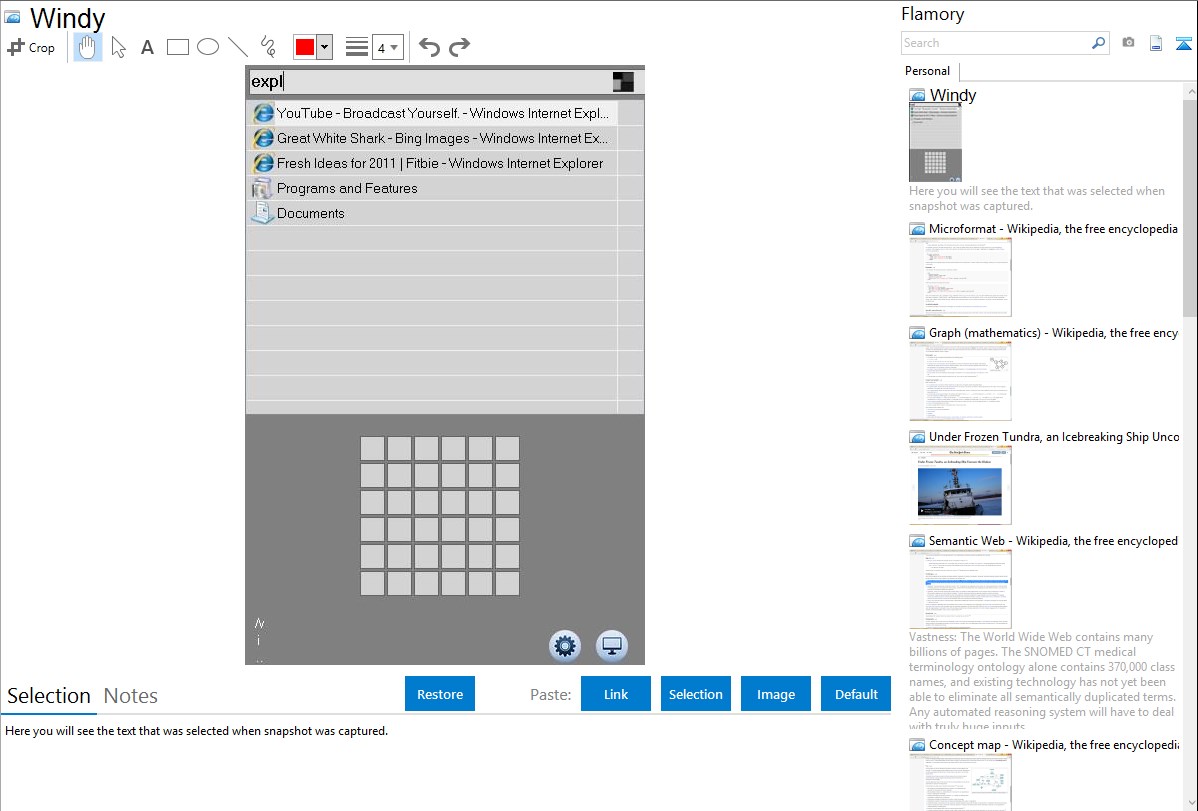The height and width of the screenshot is (811, 1198).
Task: Switch to the Personal tab
Action: click(928, 70)
